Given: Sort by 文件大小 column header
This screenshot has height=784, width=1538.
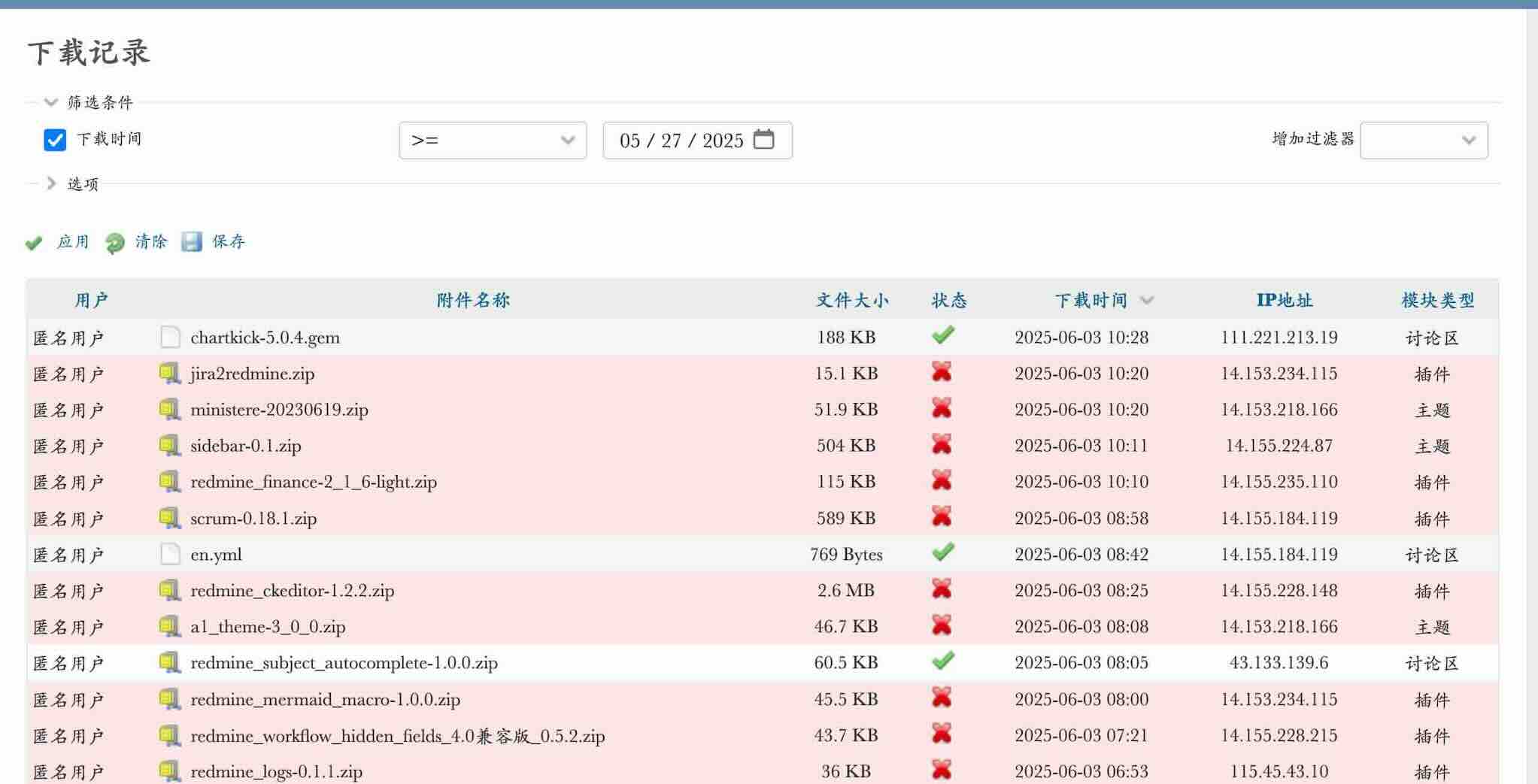Looking at the screenshot, I should point(852,301).
